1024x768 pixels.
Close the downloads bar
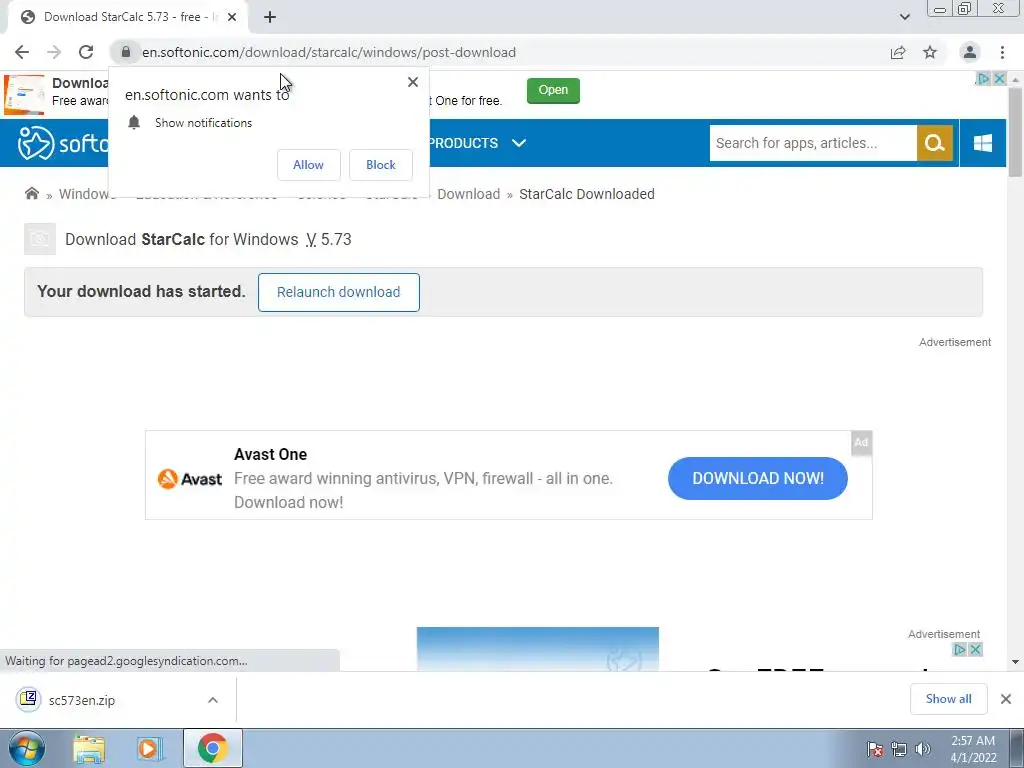1006,699
